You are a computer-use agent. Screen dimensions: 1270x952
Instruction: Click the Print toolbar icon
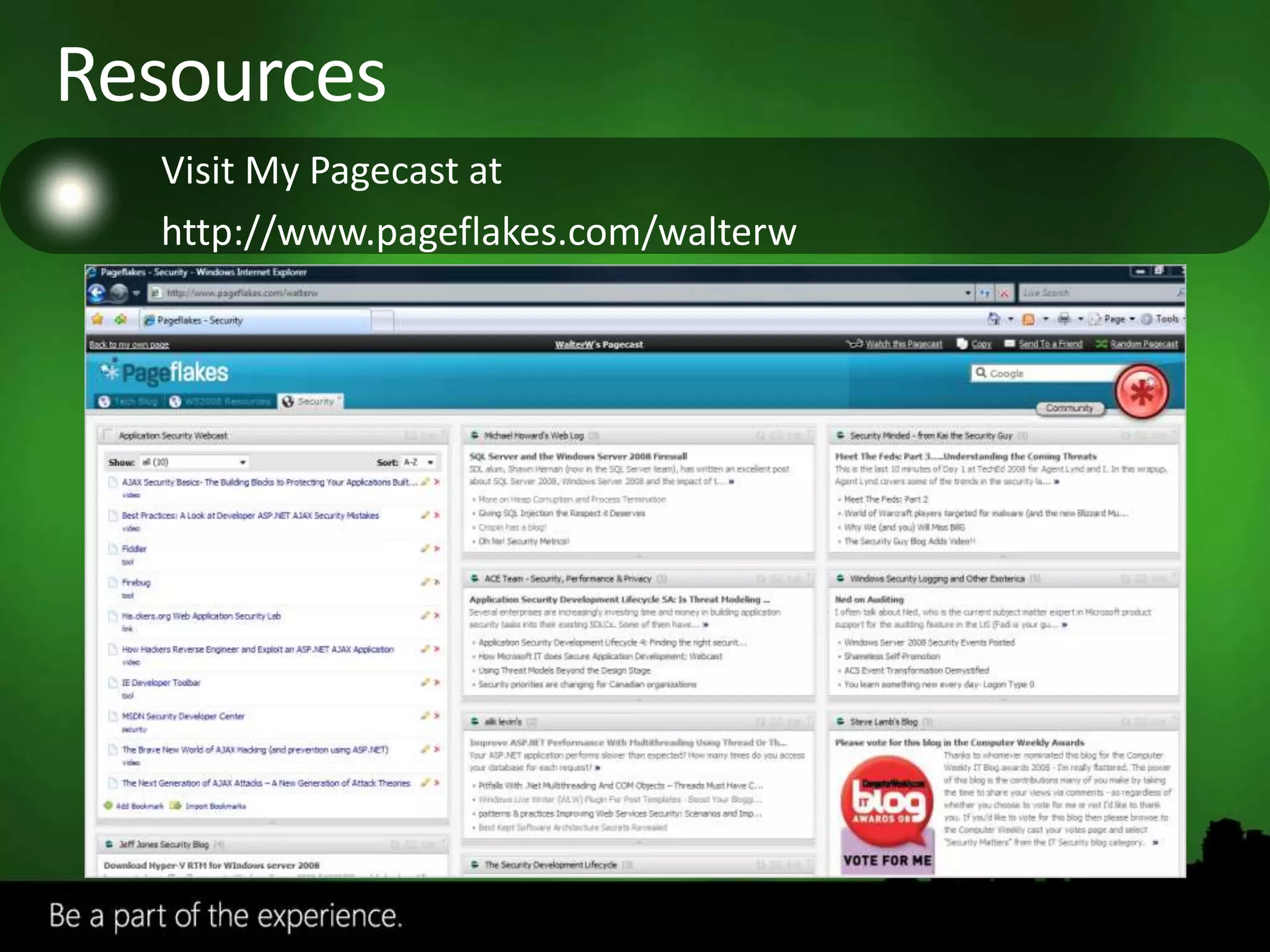1064,319
